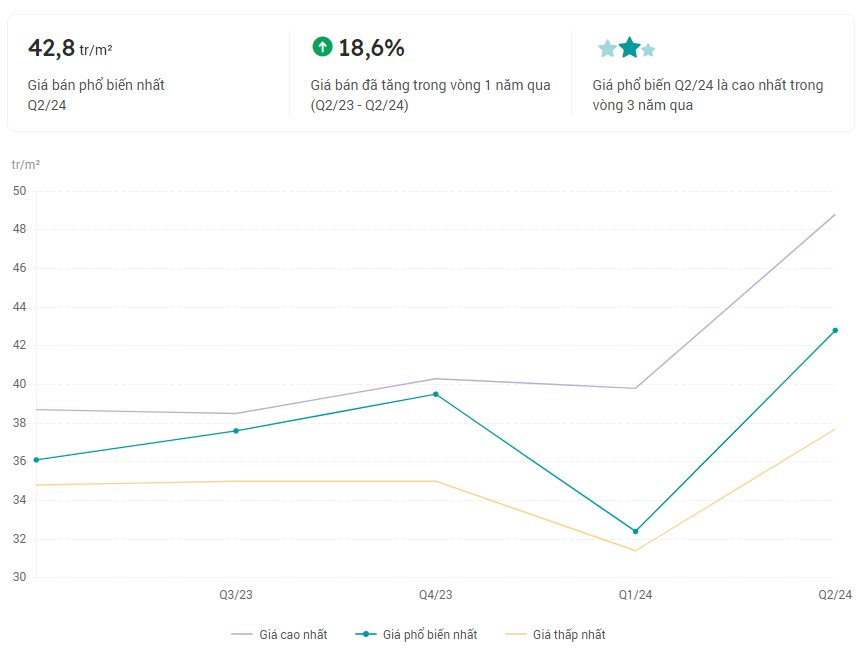Screen dimensions: 866x650
Task: Toggle the "Giá phổ biến nhất" legend series
Action: coord(418,634)
